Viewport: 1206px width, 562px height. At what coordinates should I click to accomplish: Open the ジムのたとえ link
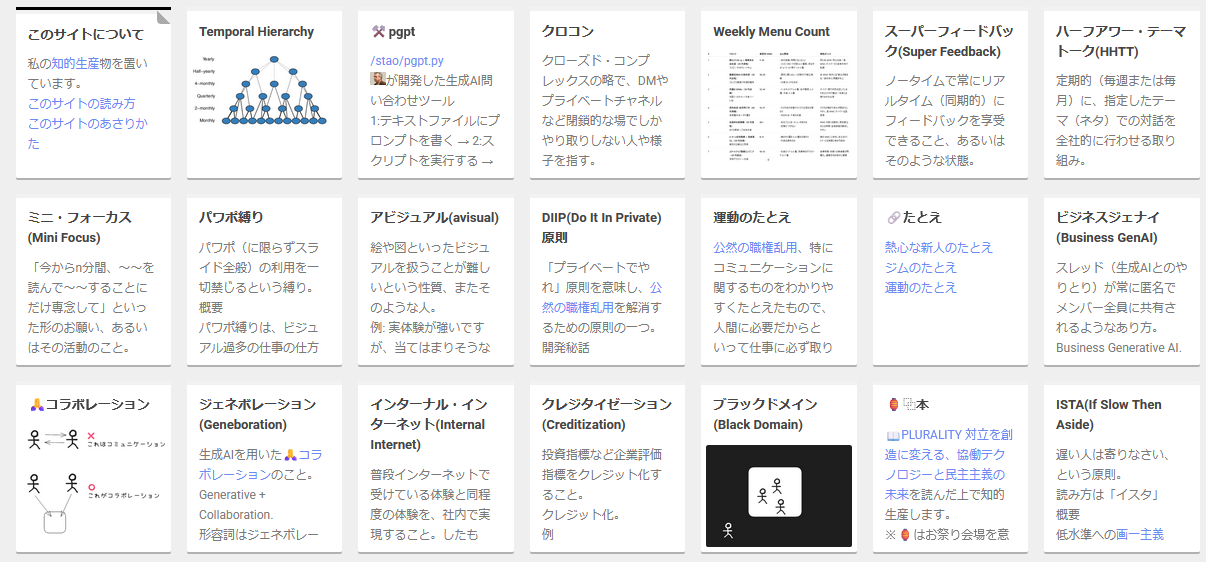(921, 267)
